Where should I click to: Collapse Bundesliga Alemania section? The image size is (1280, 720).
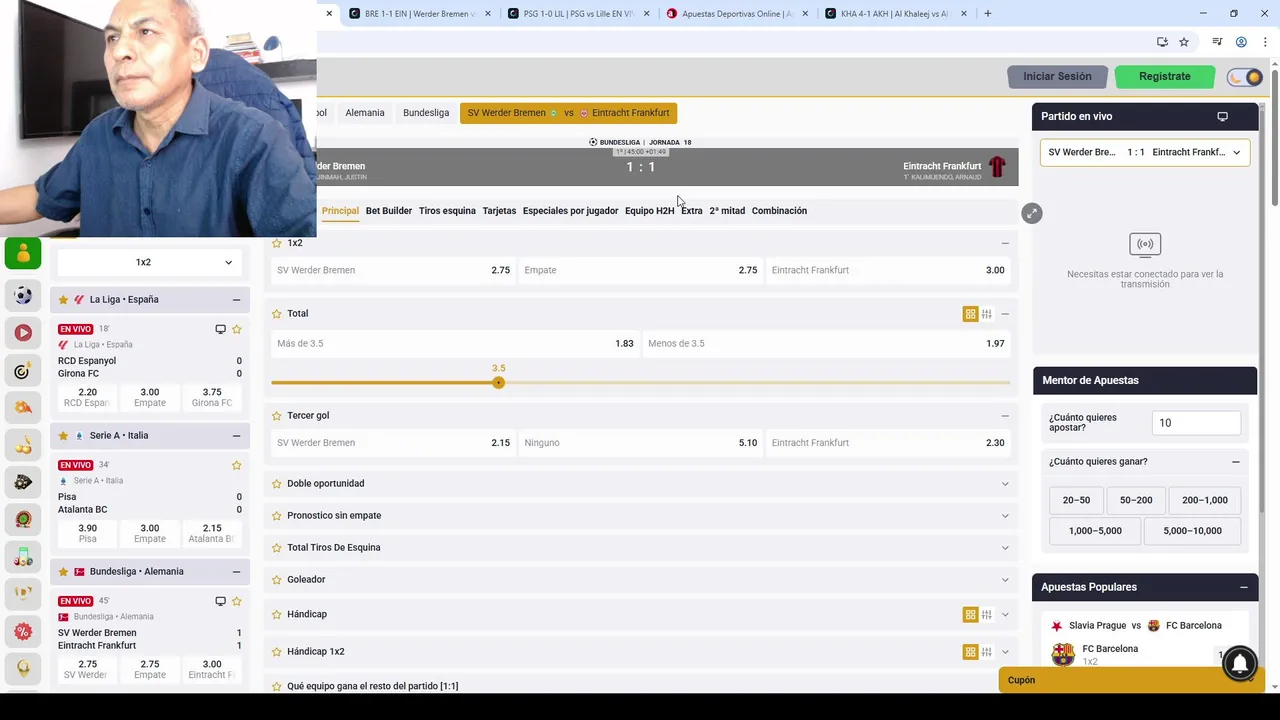236,571
